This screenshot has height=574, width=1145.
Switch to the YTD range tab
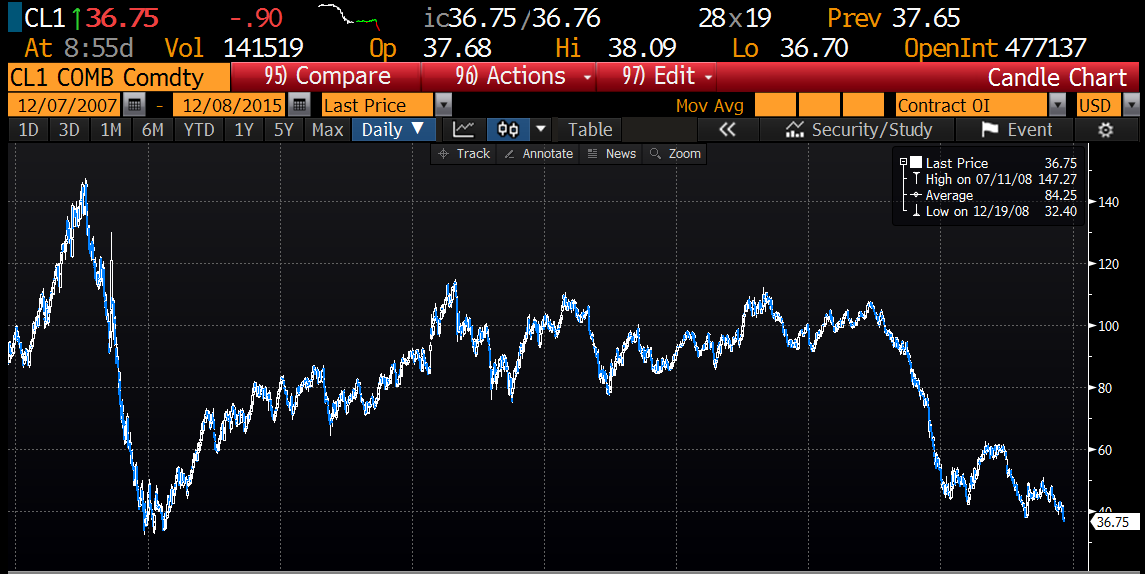199,129
